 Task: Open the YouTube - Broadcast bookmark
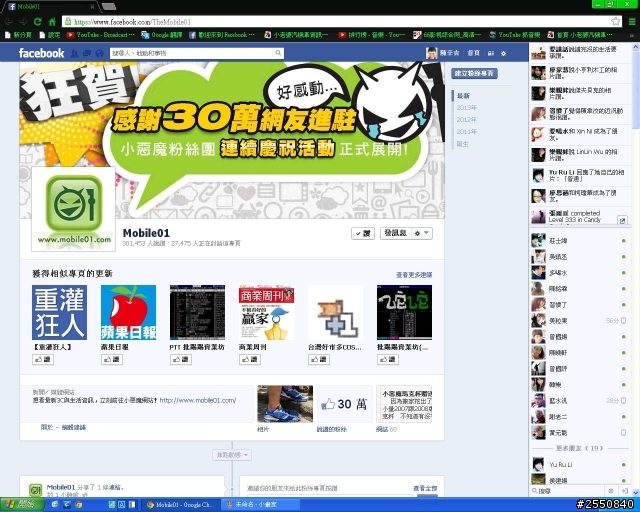100,35
